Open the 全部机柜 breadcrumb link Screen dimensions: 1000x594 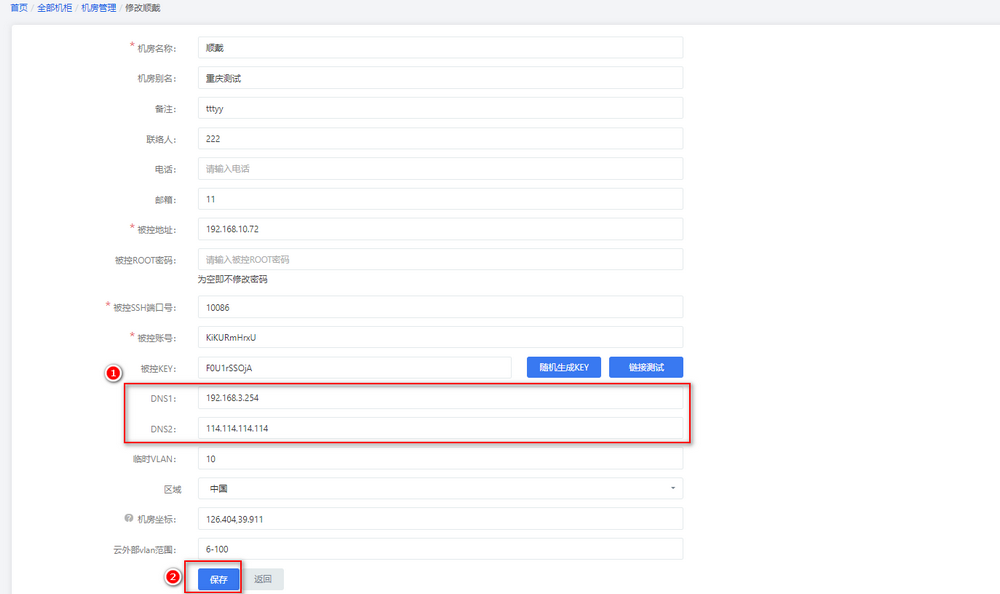54,8
